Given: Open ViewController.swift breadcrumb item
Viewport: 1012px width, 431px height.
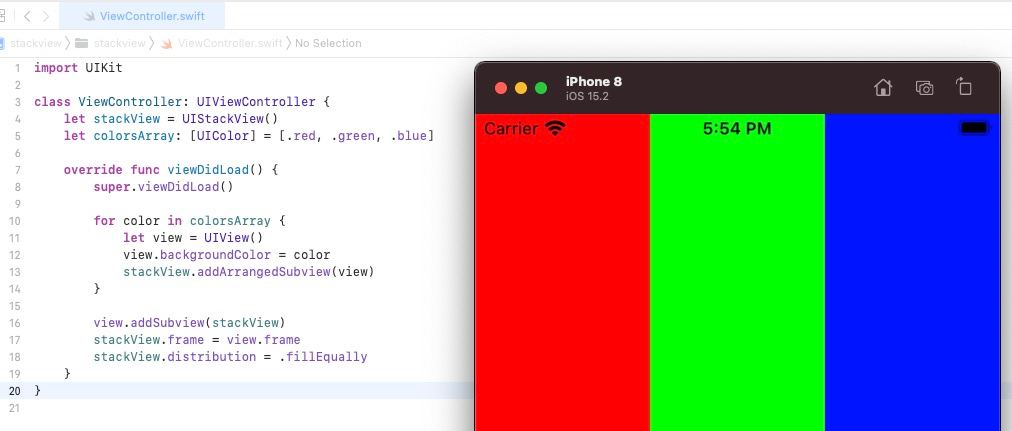Looking at the screenshot, I should tap(230, 43).
